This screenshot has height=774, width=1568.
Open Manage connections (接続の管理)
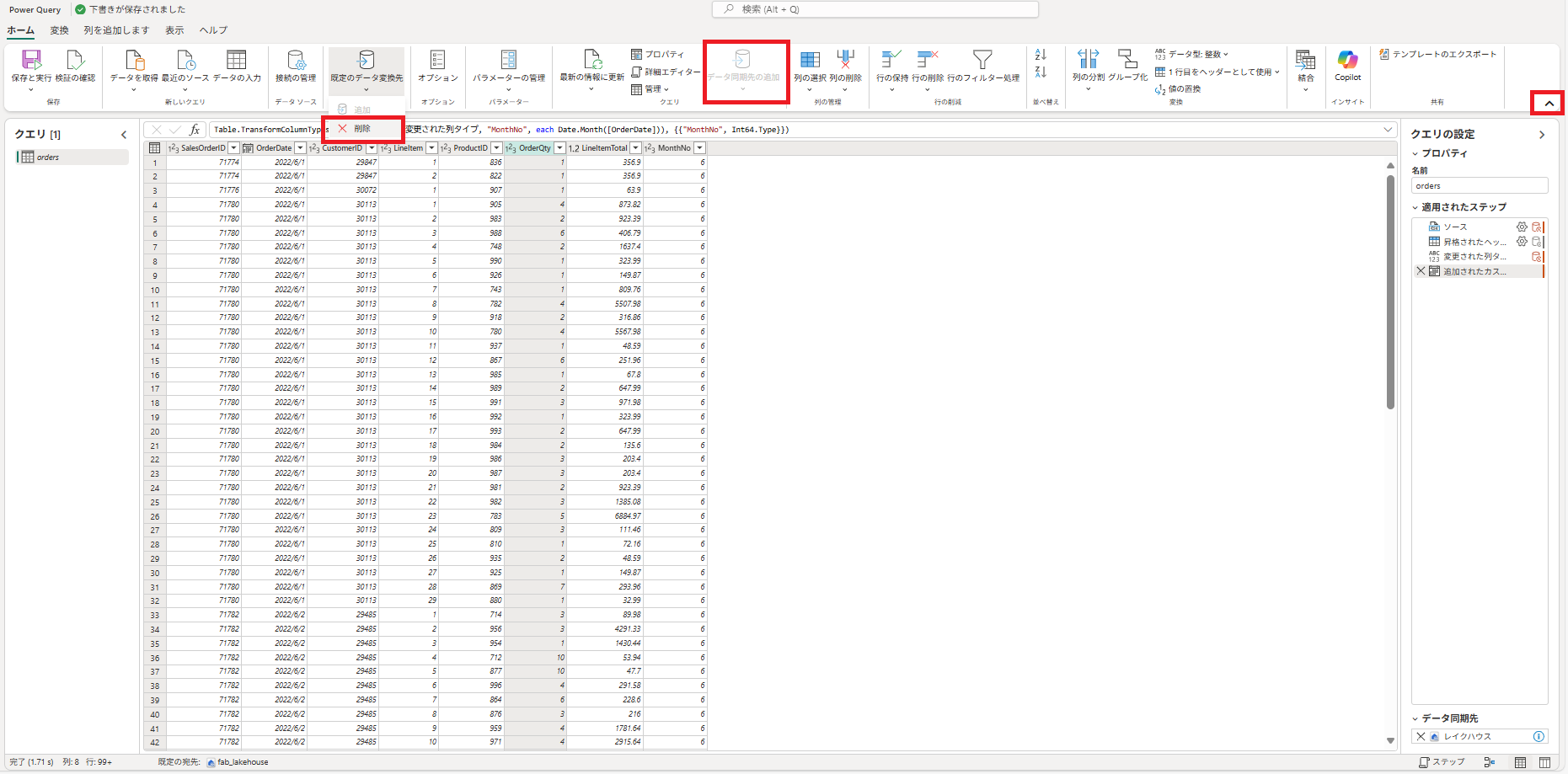pos(296,67)
